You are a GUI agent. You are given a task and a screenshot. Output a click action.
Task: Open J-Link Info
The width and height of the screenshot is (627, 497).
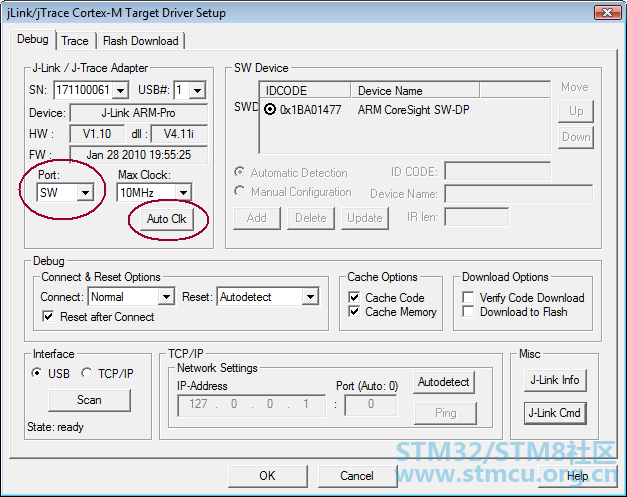(x=555, y=380)
